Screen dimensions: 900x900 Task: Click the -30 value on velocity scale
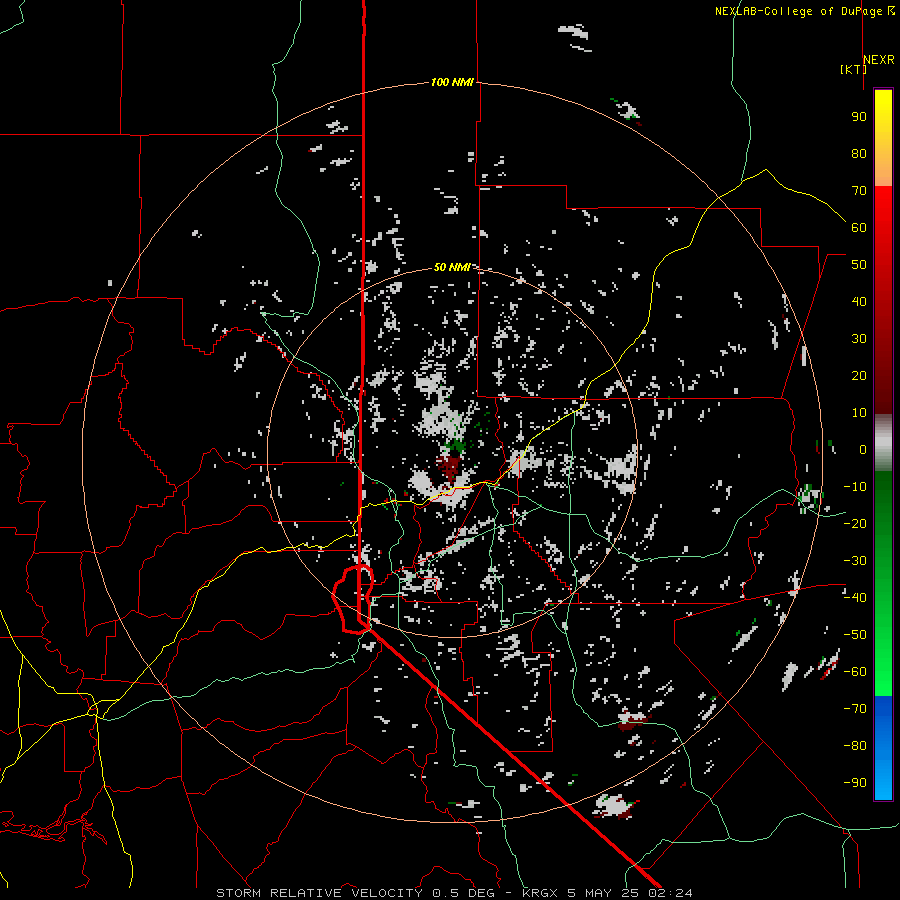click(855, 561)
